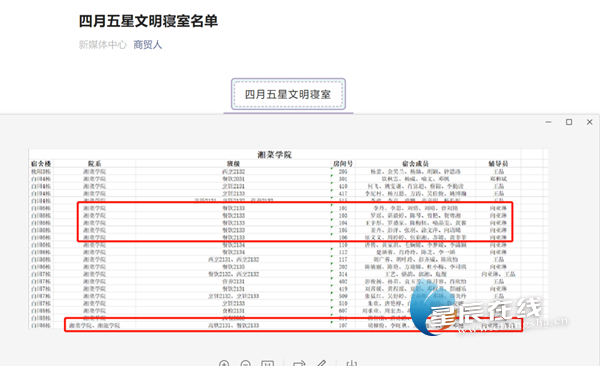This screenshot has width=600, height=366.
Task: Click the 新媒体中心 author label
Action: click(x=103, y=45)
